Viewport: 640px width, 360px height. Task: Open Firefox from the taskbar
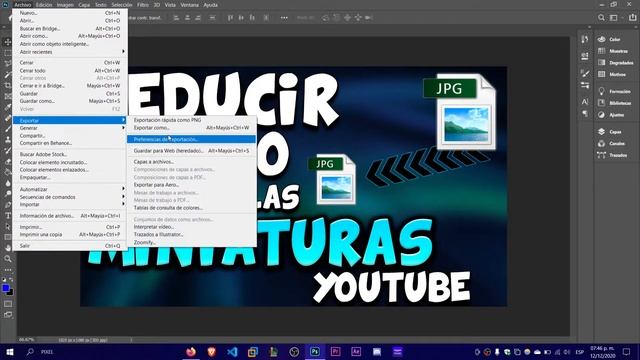pyautogui.click(x=191, y=351)
